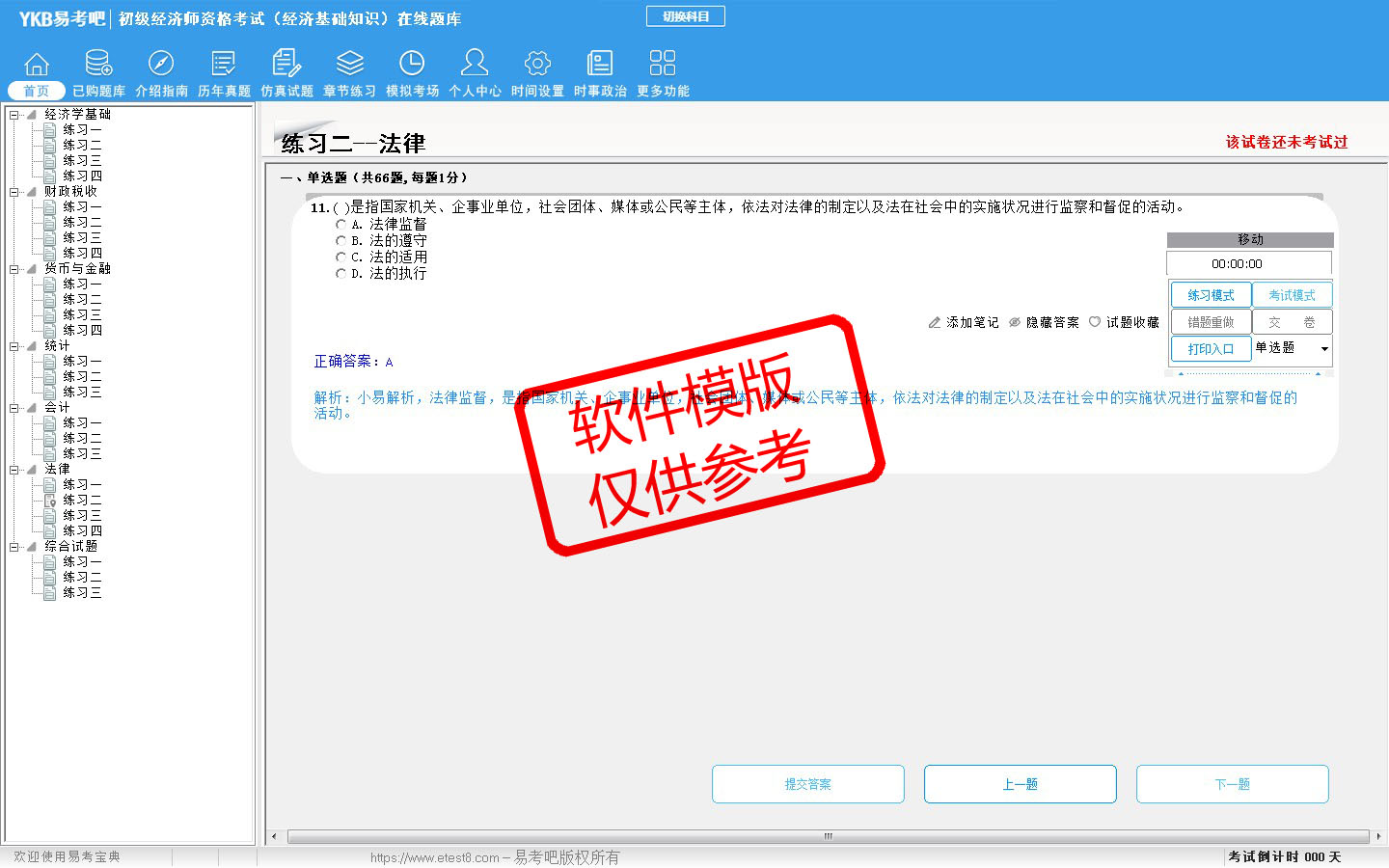Open 章节练习 chapter practice icon
This screenshot has height=868, width=1389.
point(349,65)
